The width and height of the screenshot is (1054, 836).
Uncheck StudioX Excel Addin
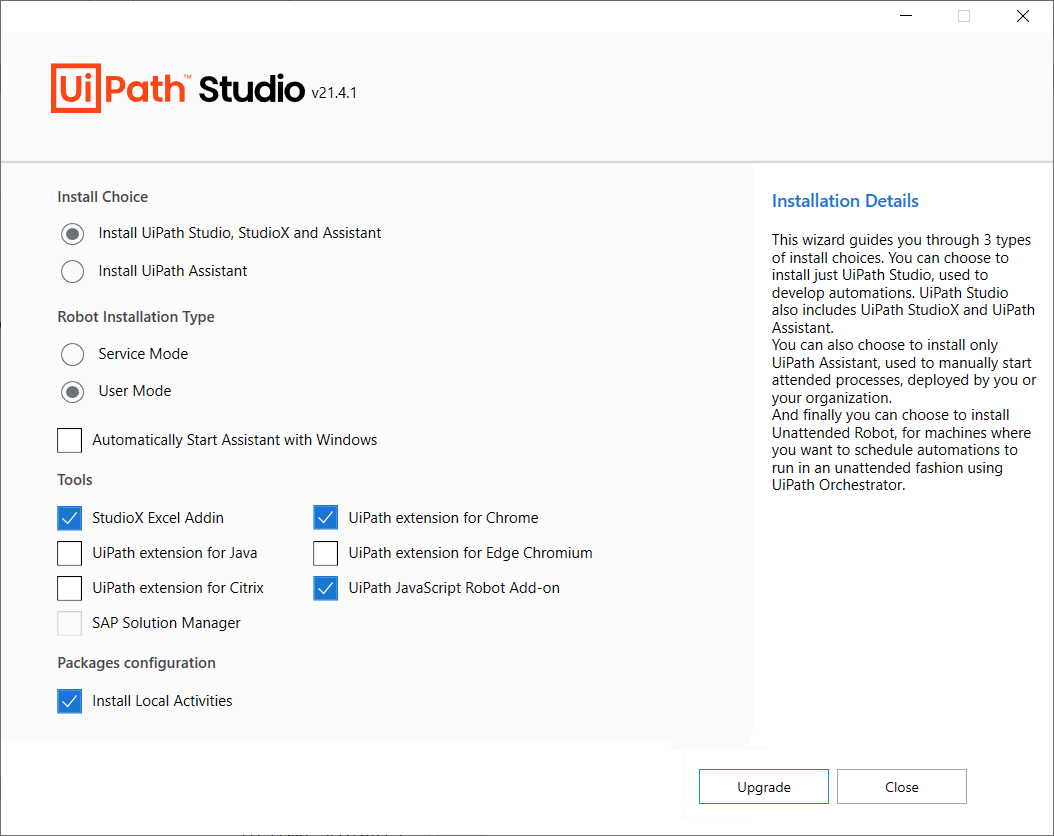(70, 518)
